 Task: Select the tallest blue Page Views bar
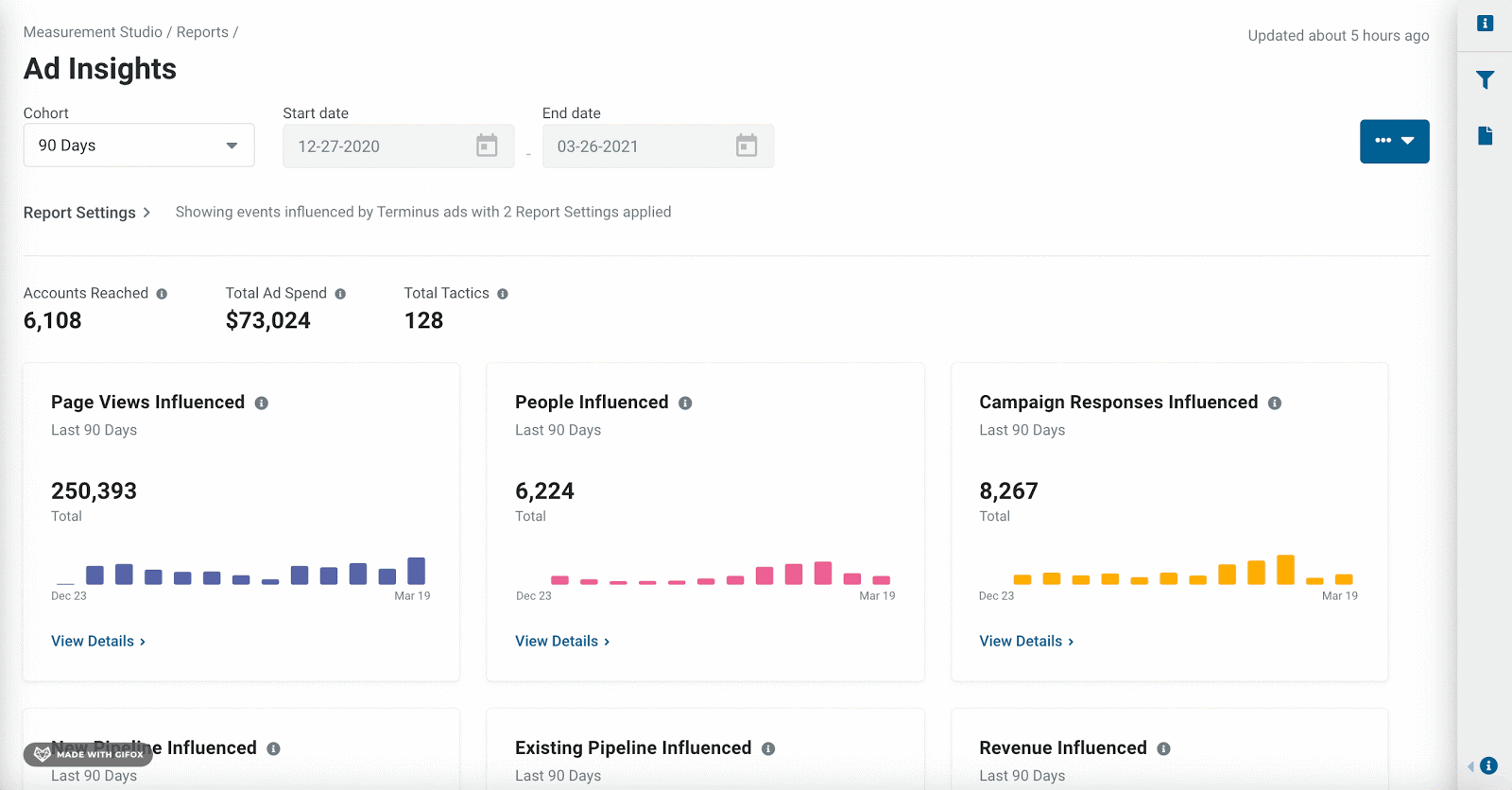pos(416,571)
